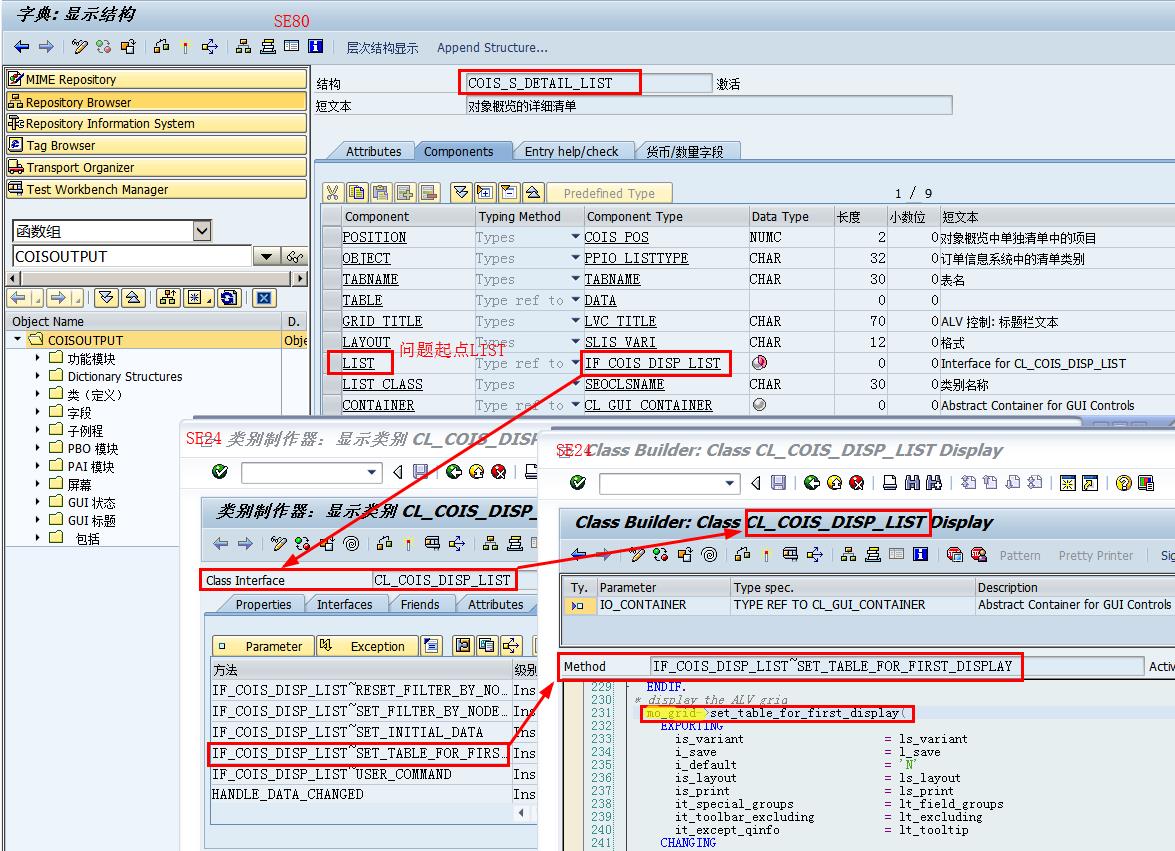Click the close icon in object list toolbar
Viewport: 1175px width, 851px height.
click(x=264, y=298)
